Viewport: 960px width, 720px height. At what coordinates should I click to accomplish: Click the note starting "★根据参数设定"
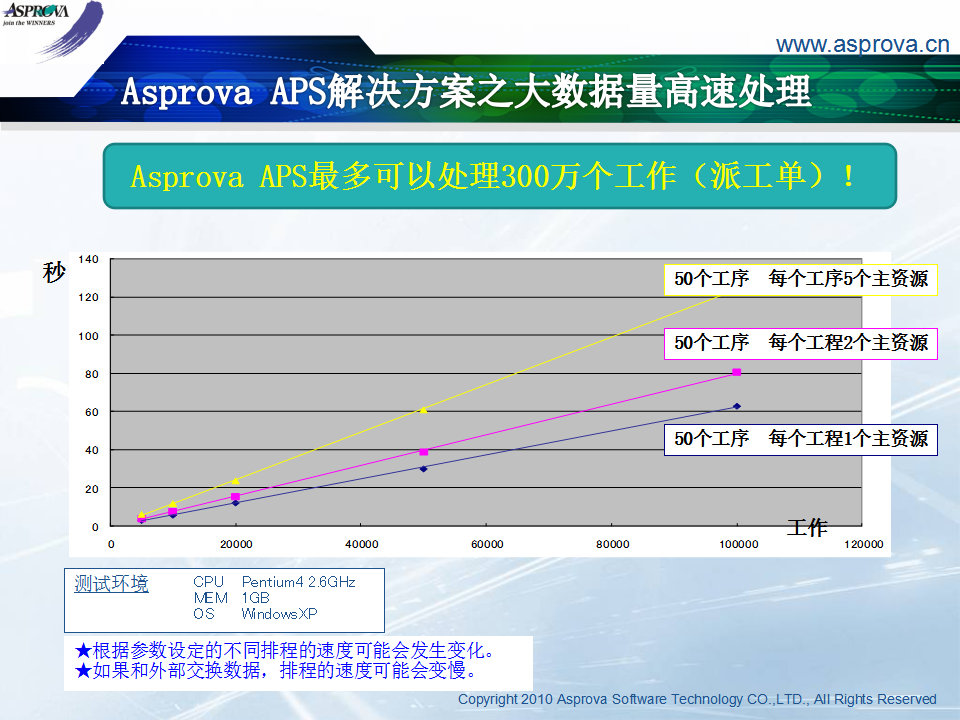pyautogui.click(x=285, y=650)
